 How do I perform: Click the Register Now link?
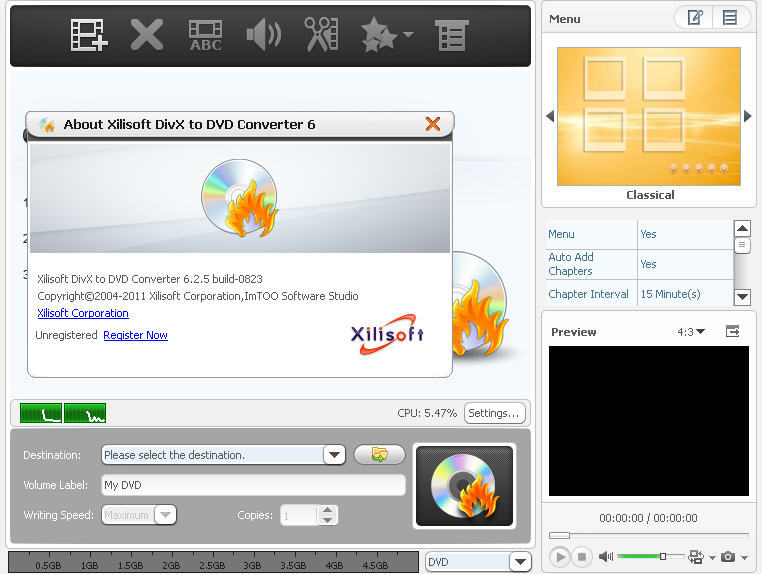[x=136, y=335]
